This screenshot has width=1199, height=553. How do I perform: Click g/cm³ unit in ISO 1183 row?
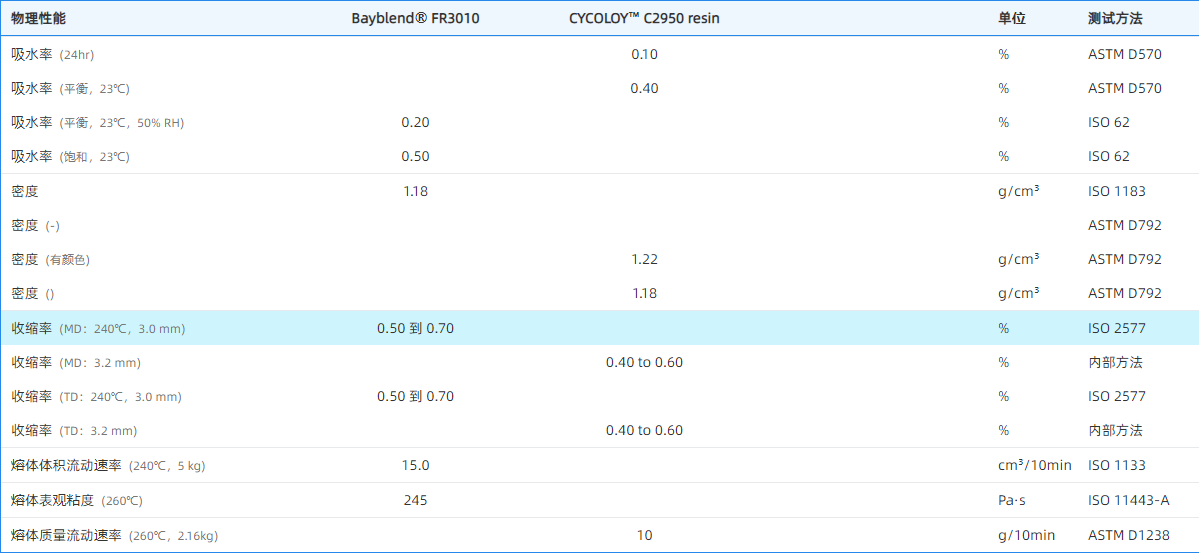pos(1019,191)
